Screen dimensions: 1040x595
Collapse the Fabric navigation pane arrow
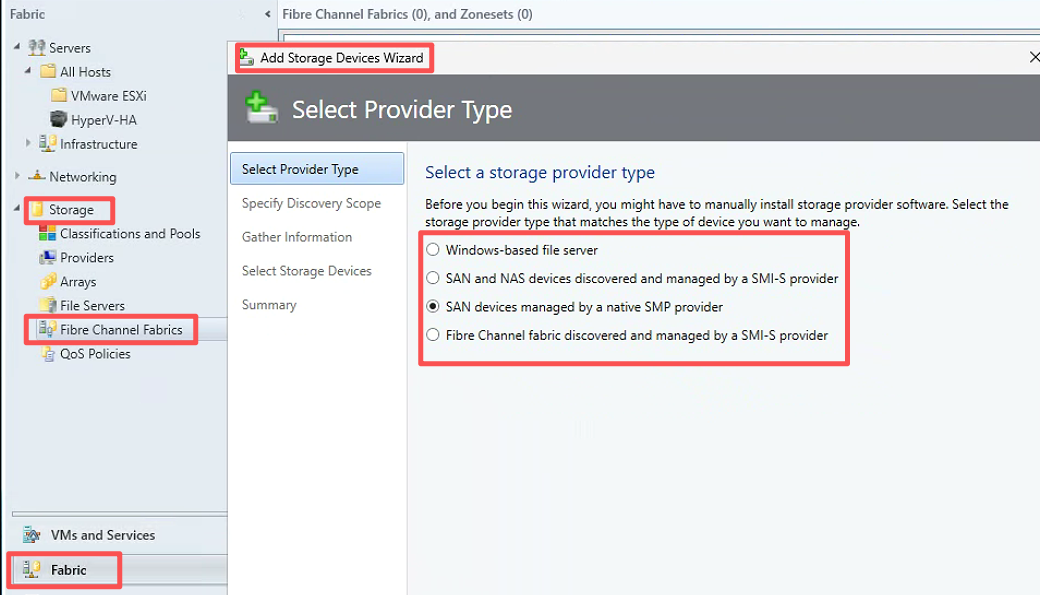pyautogui.click(x=267, y=14)
